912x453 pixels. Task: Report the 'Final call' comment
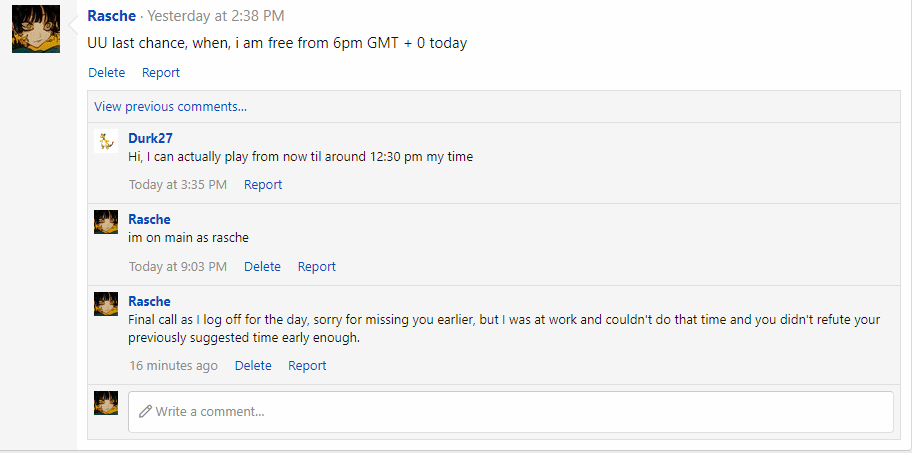(x=307, y=365)
